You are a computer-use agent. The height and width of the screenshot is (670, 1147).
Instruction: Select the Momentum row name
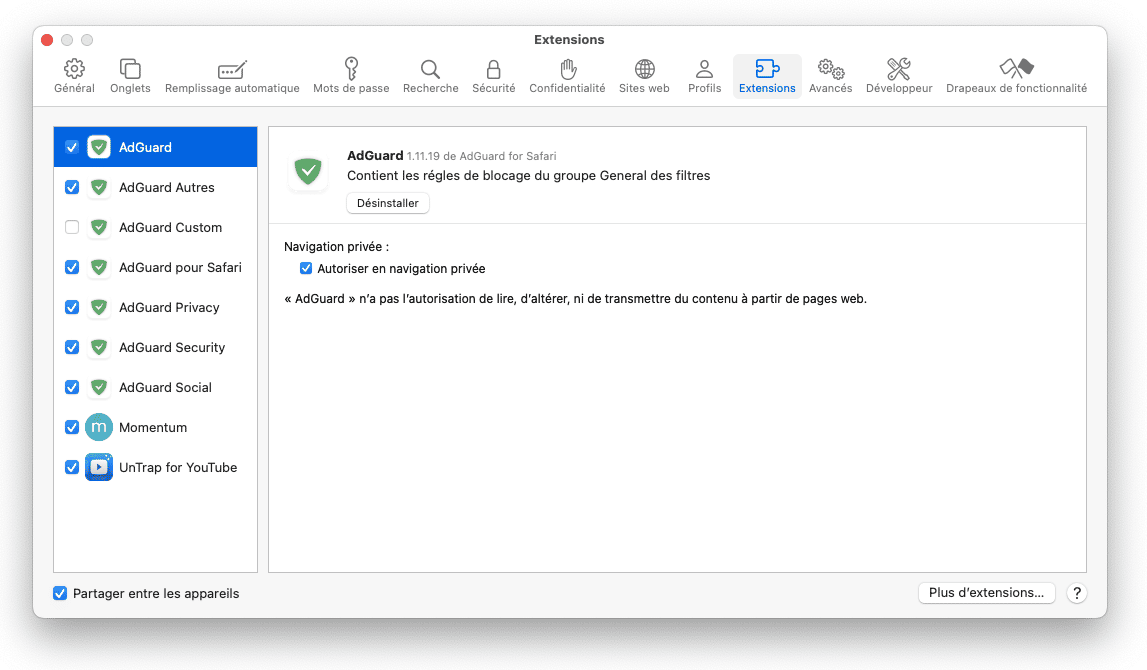(x=153, y=427)
